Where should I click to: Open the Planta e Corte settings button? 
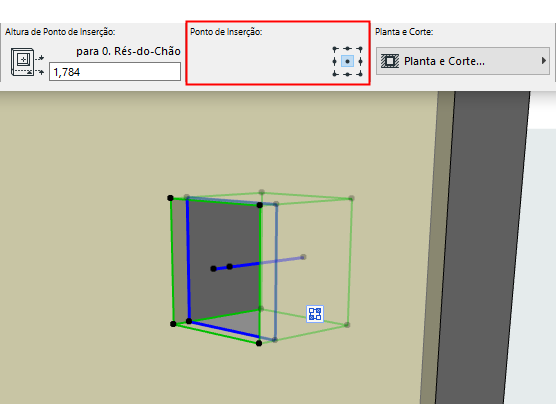[x=463, y=61]
